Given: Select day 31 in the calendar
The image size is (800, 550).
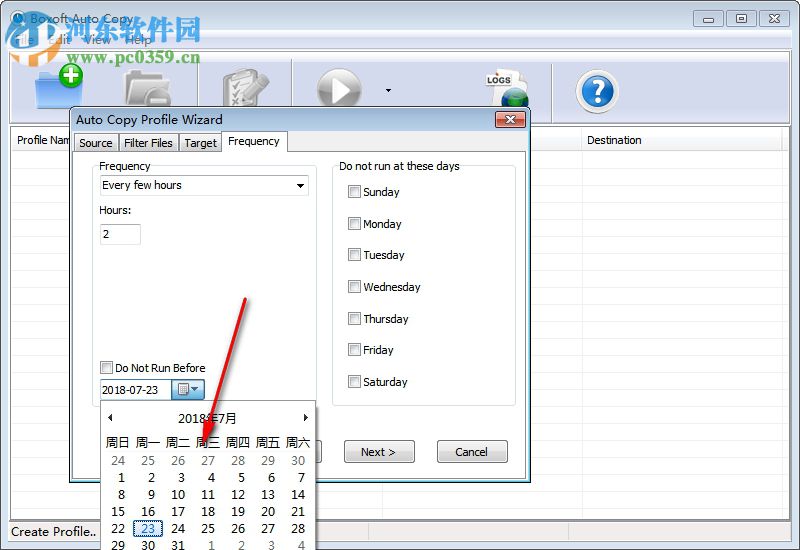Looking at the screenshot, I should (178, 545).
